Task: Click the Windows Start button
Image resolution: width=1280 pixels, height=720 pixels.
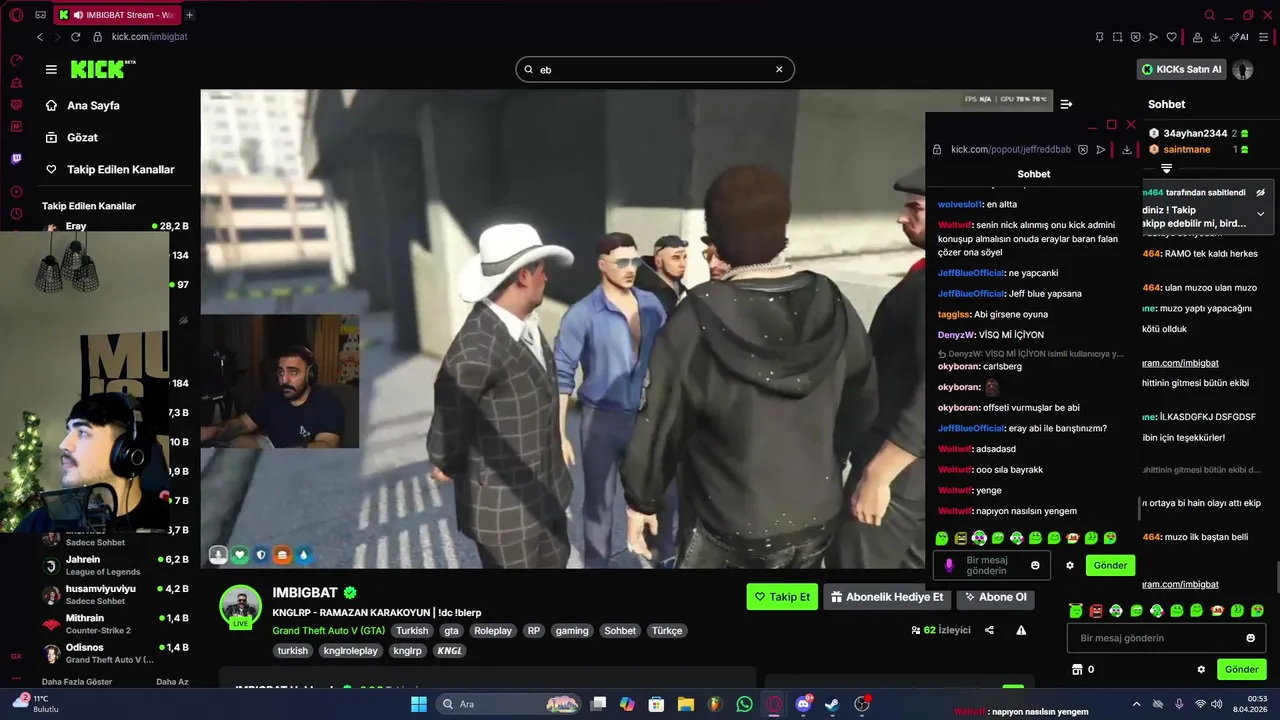Action: [419, 704]
